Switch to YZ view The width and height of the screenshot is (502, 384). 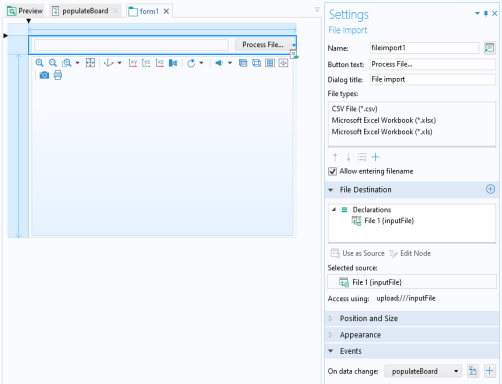(x=146, y=63)
